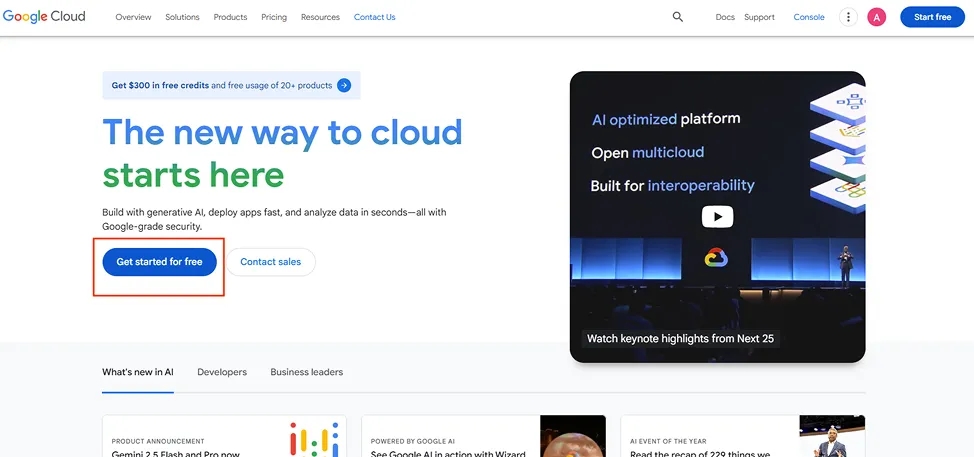Open the Overview menu
974x457 pixels.
tap(134, 17)
